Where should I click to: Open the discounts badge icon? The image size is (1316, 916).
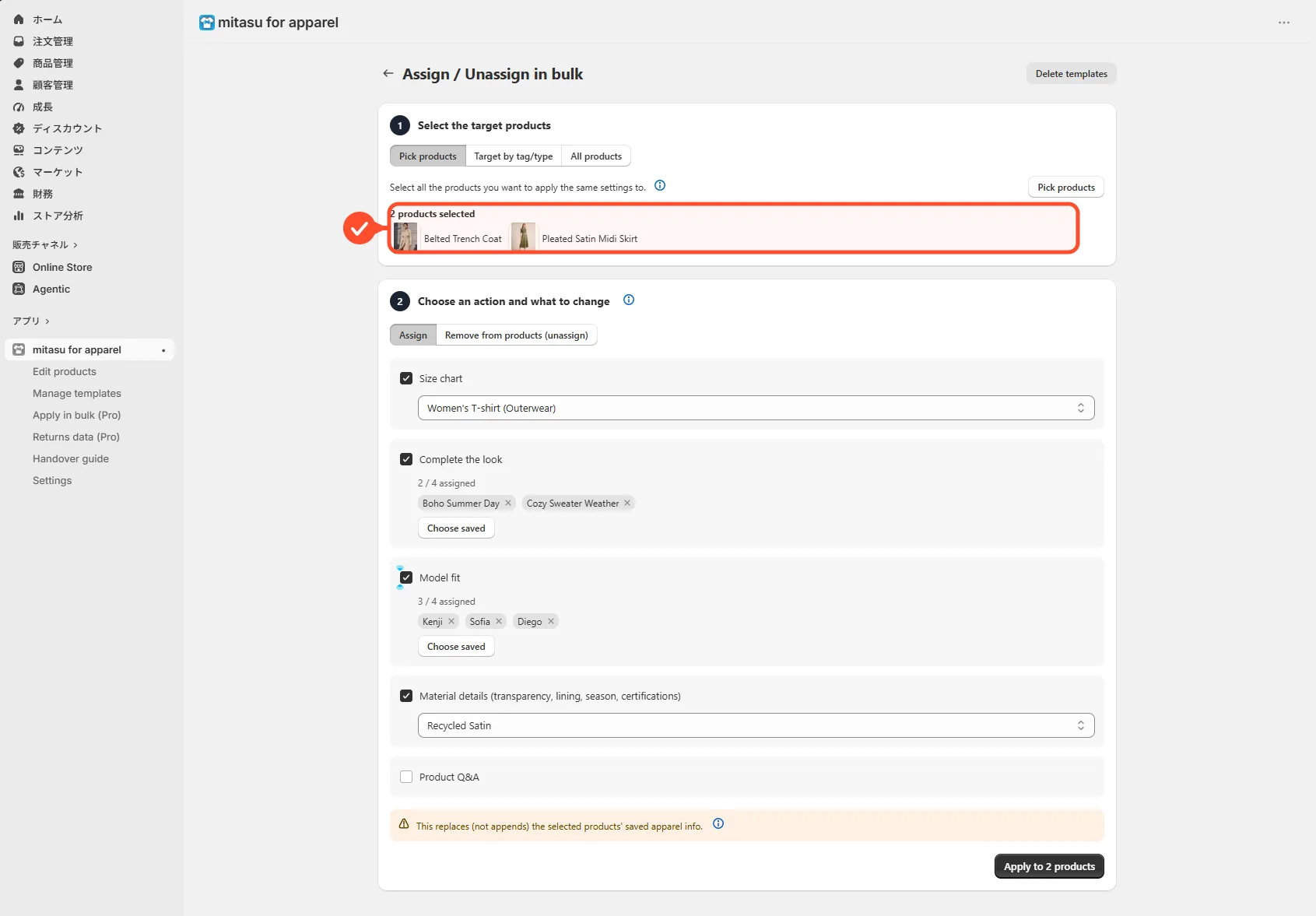pyautogui.click(x=19, y=128)
